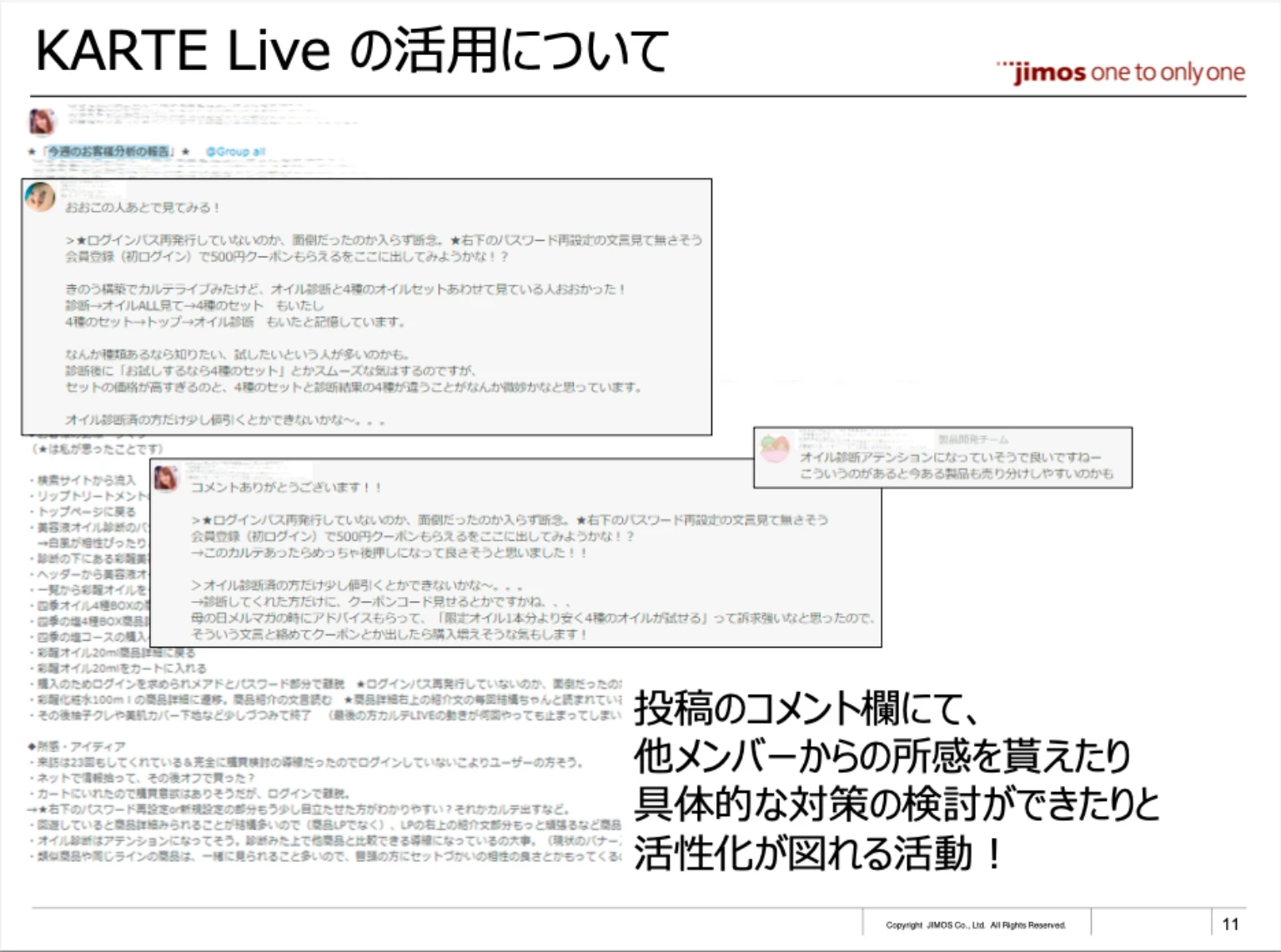1281x952 pixels.
Task: Click the line starting 'セットの価格が高すぎるのと'
Action: (354, 387)
